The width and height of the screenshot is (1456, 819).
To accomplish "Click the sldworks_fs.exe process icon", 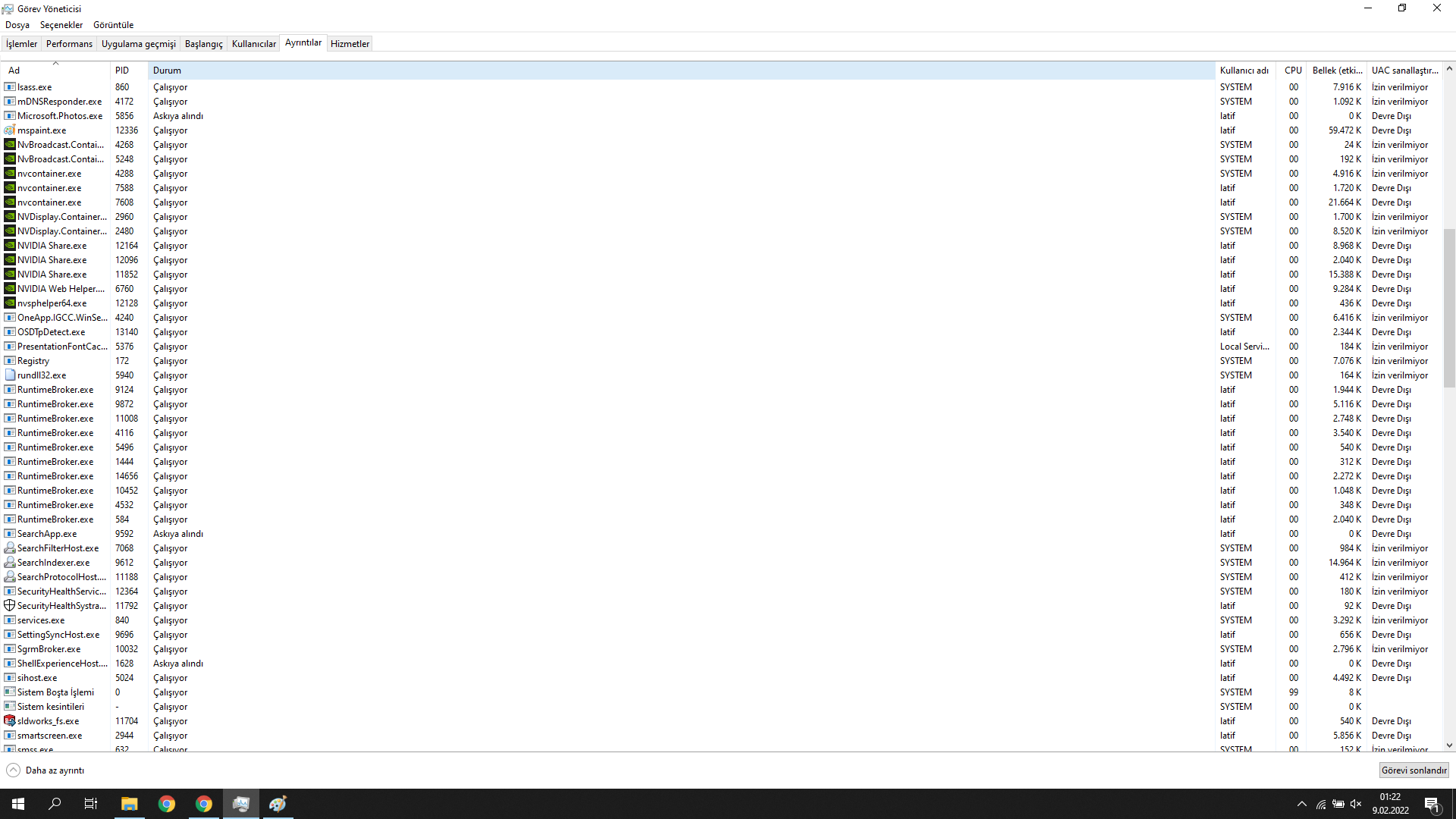I will click(10, 721).
